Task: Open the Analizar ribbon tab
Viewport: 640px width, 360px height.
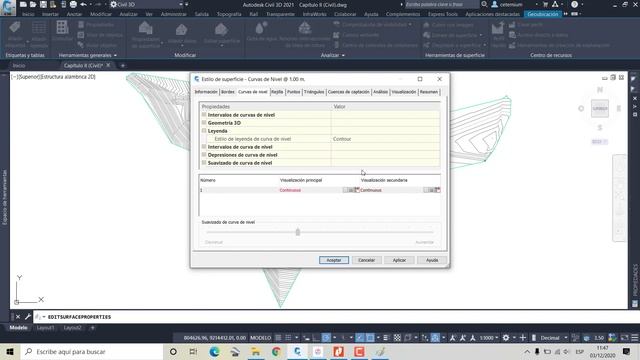Action: tap(128, 14)
